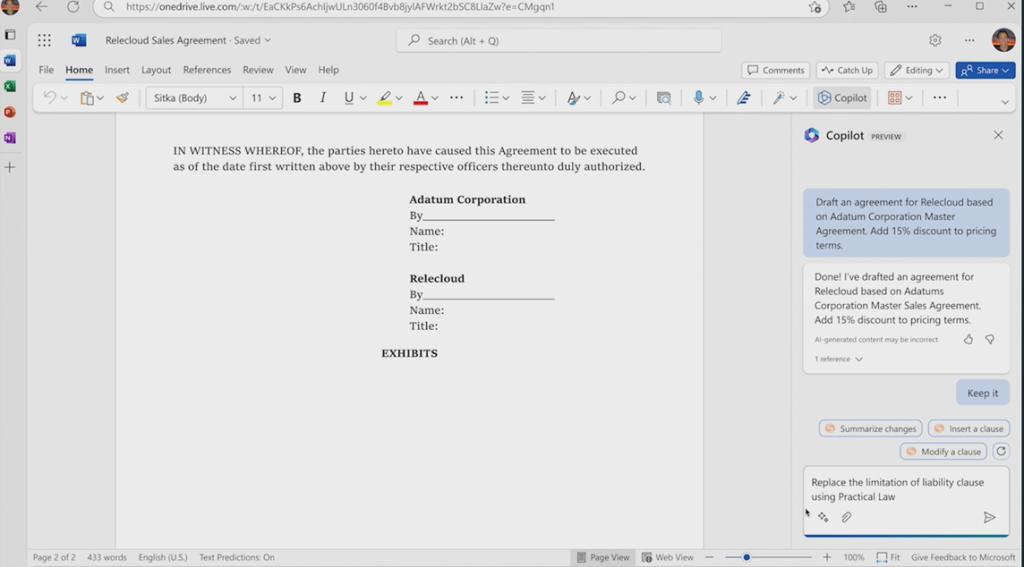
Task: Click the Dictate microphone icon
Action: pyautogui.click(x=699, y=98)
